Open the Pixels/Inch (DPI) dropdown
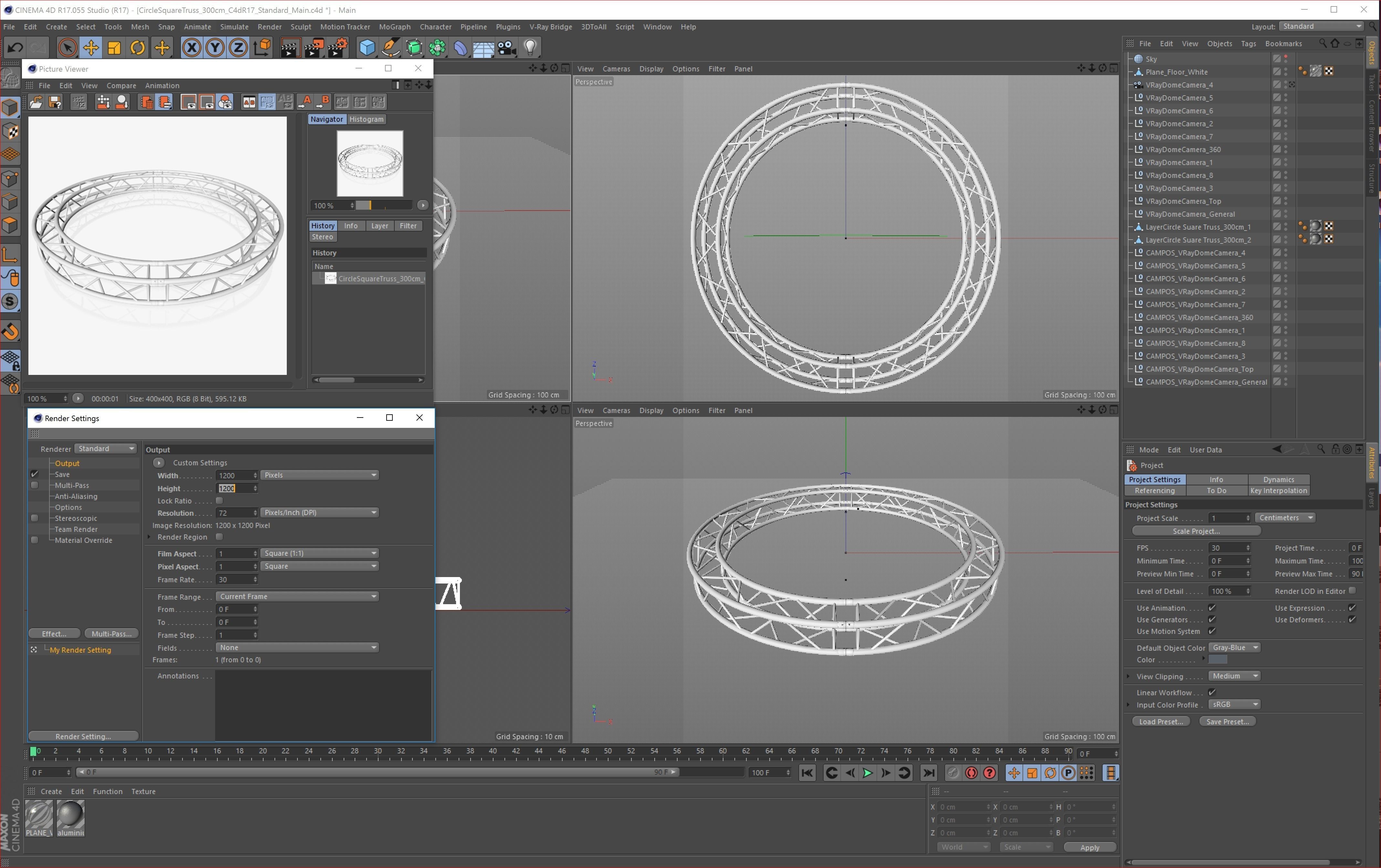Image resolution: width=1381 pixels, height=868 pixels. coord(319,512)
